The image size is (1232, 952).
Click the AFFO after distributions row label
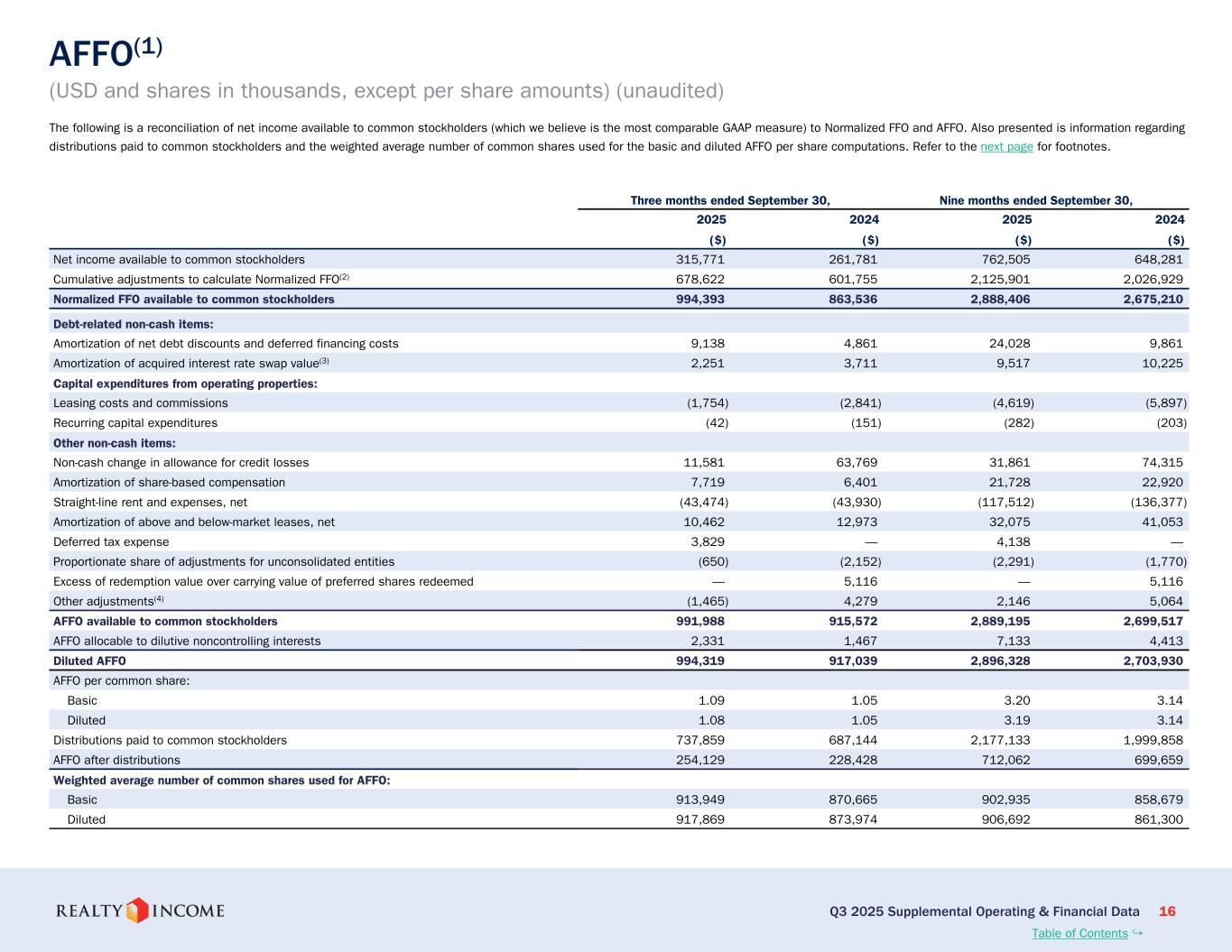(x=116, y=761)
